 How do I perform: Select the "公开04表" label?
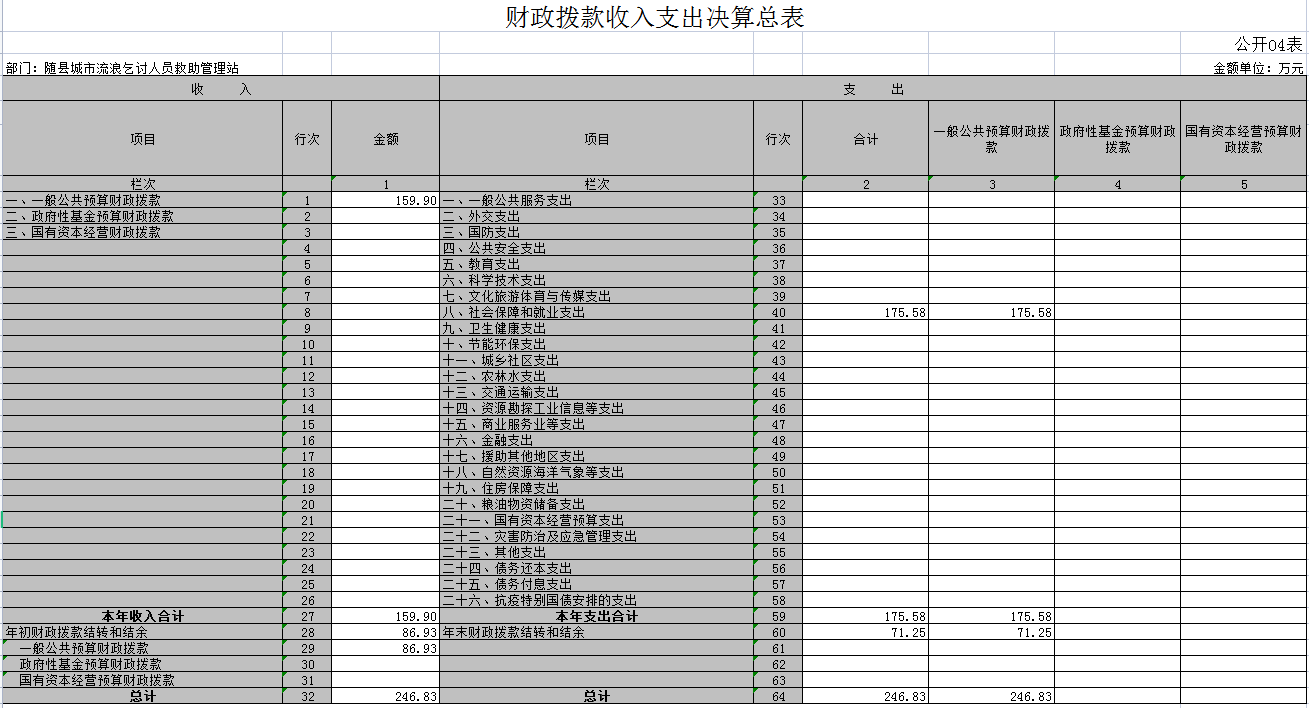[1268, 45]
